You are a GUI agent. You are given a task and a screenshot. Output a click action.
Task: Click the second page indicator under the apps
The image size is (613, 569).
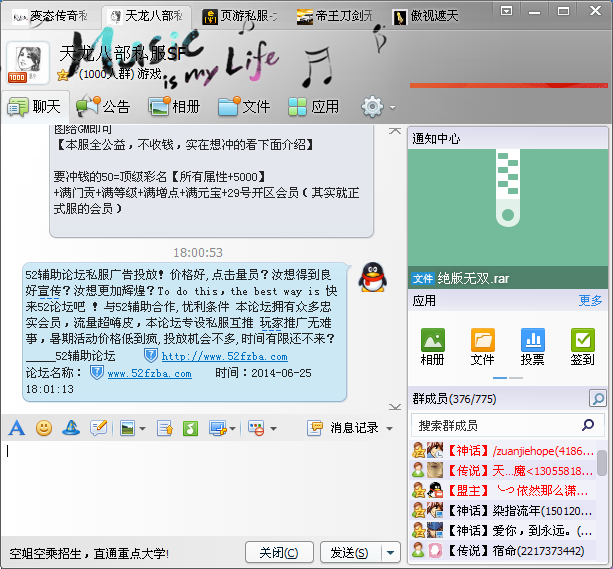pyautogui.click(x=516, y=378)
